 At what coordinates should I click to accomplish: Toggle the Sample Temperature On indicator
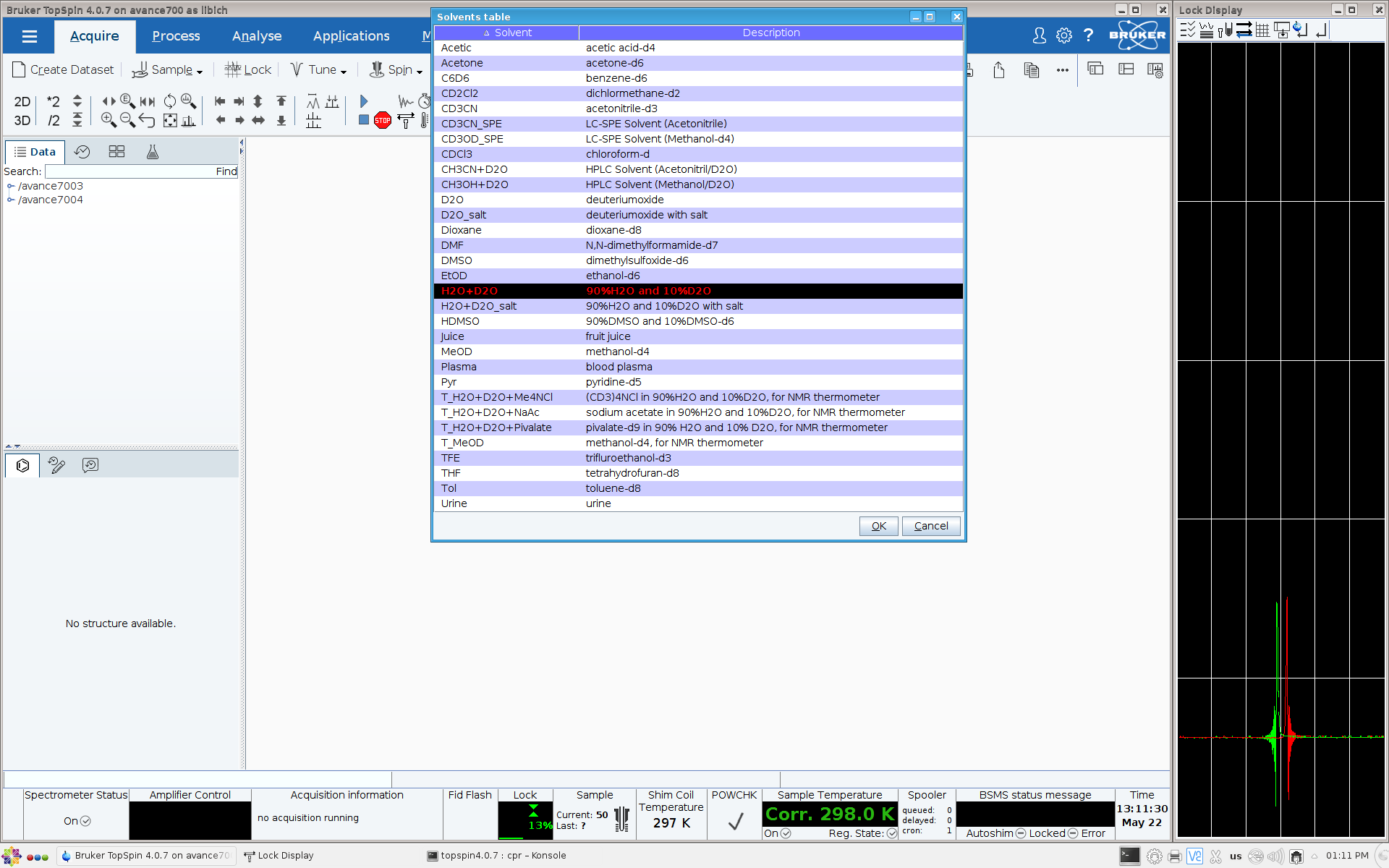pos(786,833)
